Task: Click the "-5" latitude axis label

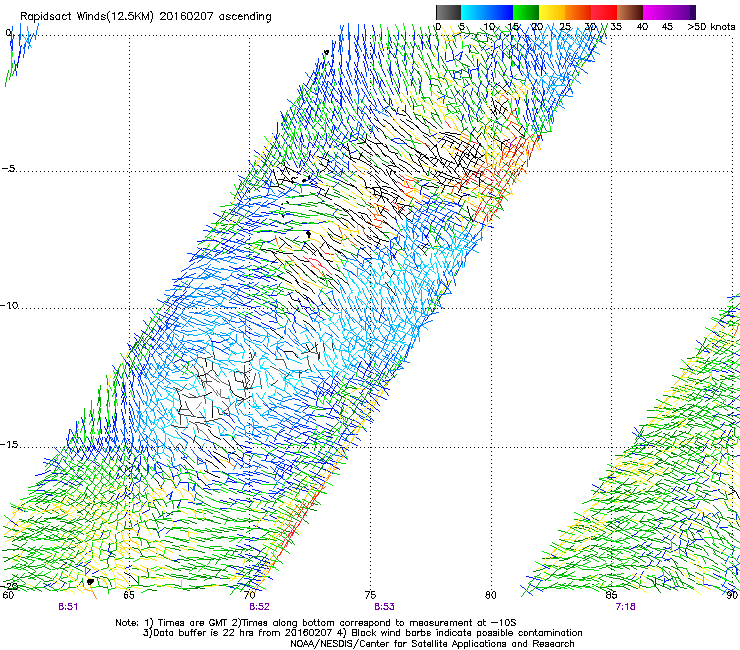Action: tap(9, 169)
